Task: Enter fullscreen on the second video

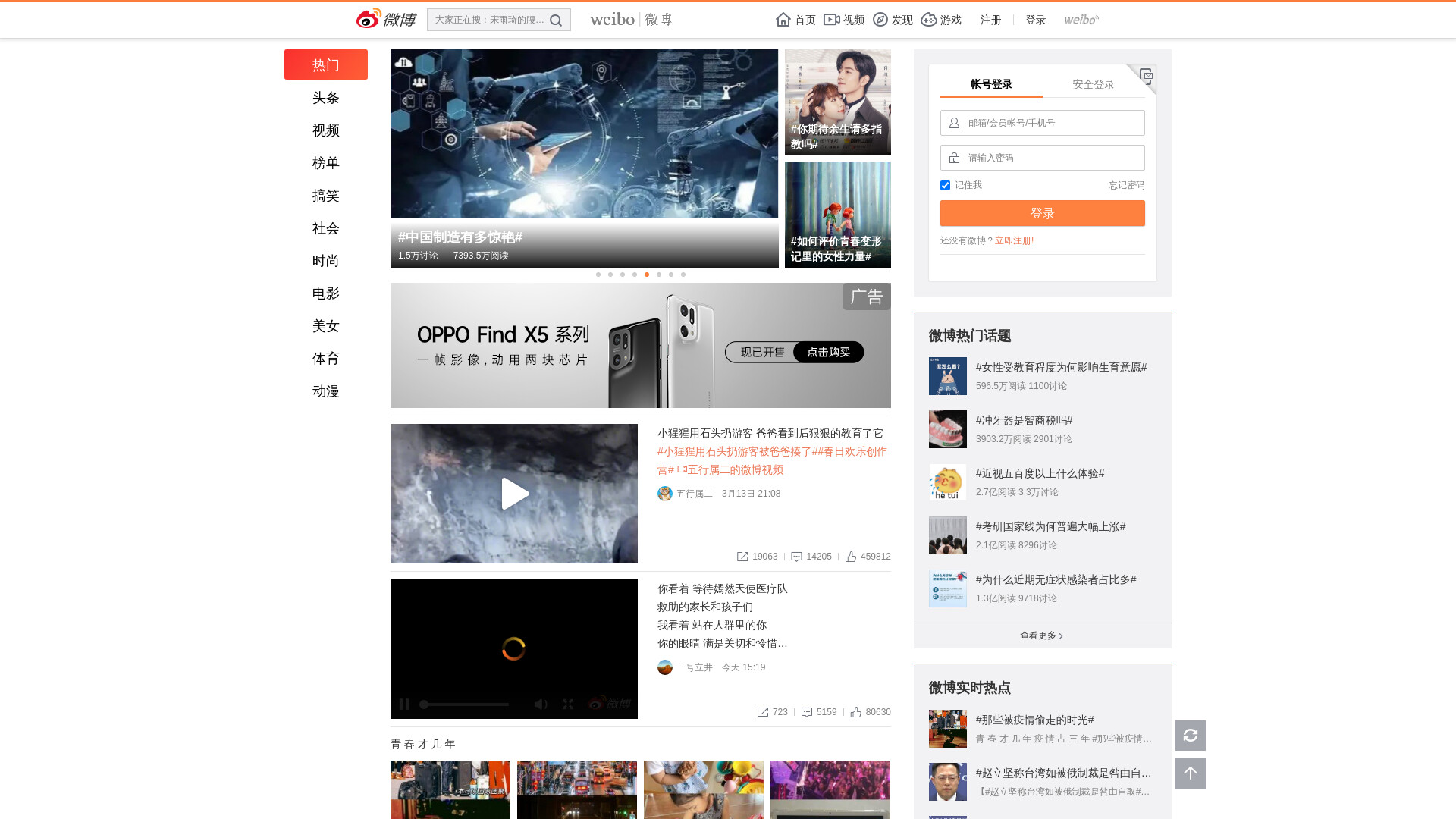Action: 568,704
